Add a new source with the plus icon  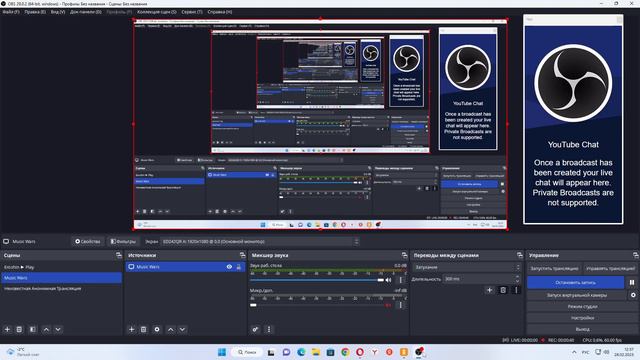tap(131, 329)
